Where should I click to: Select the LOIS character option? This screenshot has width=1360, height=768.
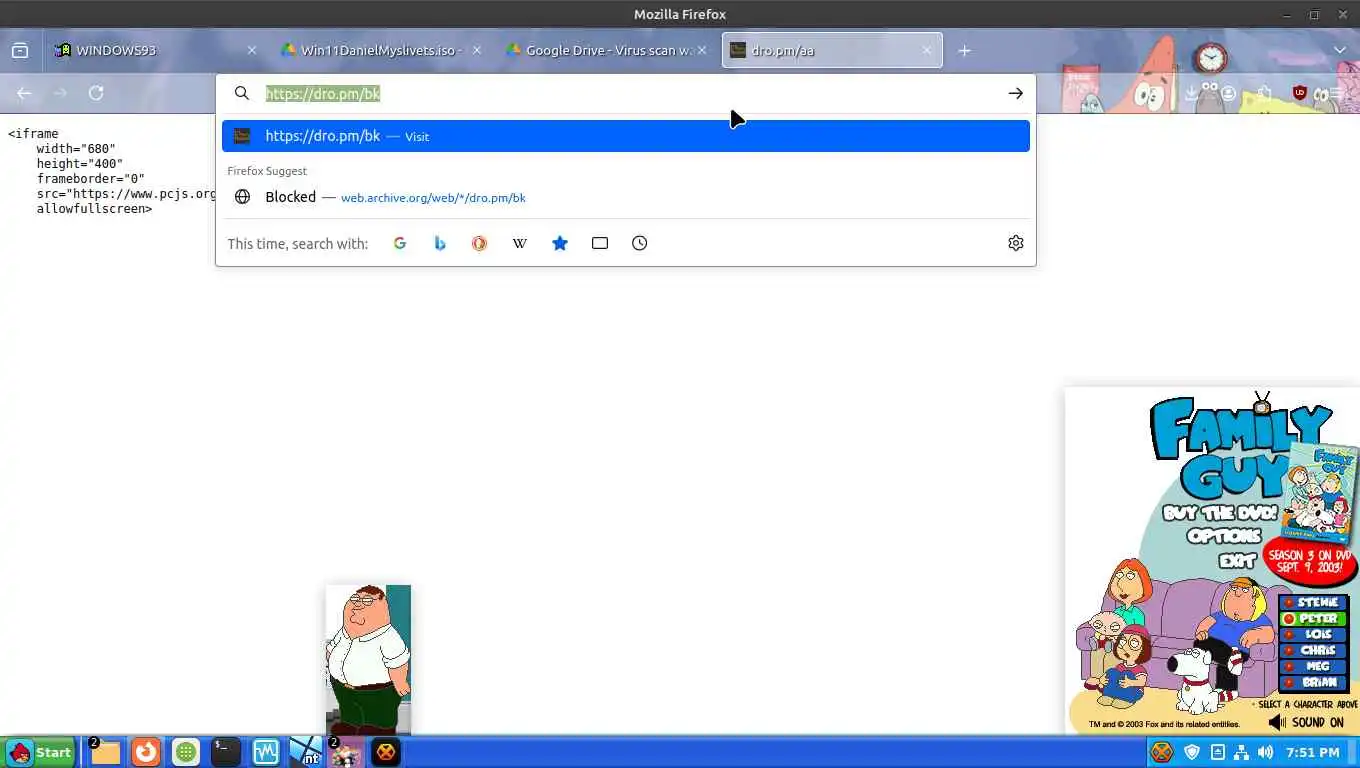(1314, 635)
